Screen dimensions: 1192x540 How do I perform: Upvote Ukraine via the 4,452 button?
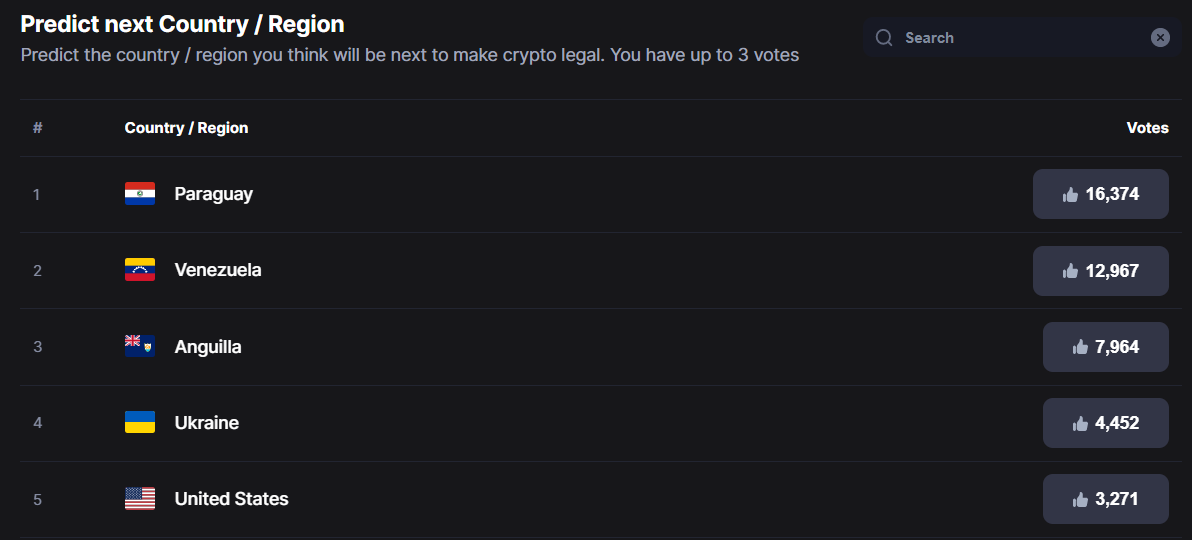pos(1105,423)
